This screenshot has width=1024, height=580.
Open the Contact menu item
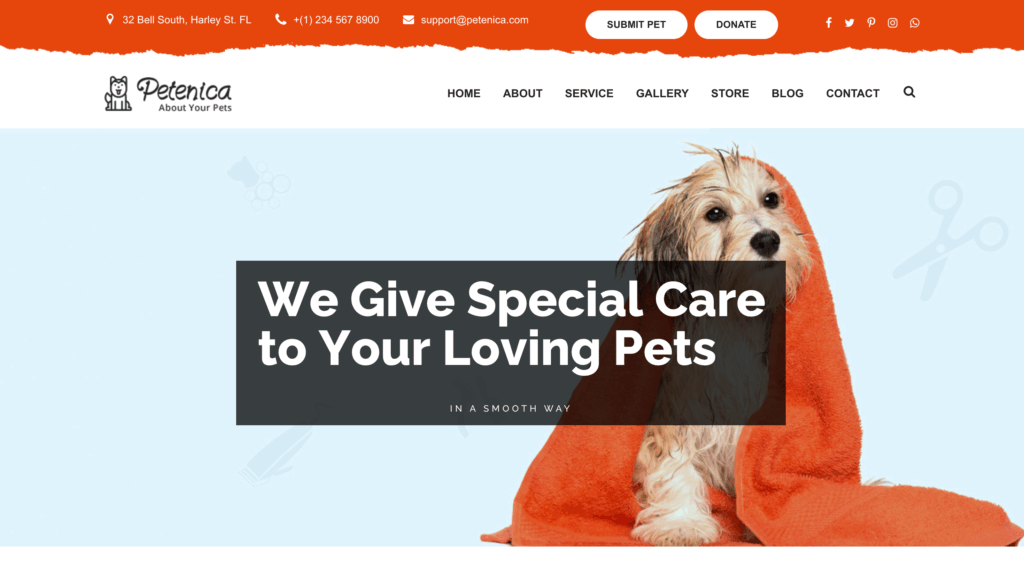click(x=853, y=93)
